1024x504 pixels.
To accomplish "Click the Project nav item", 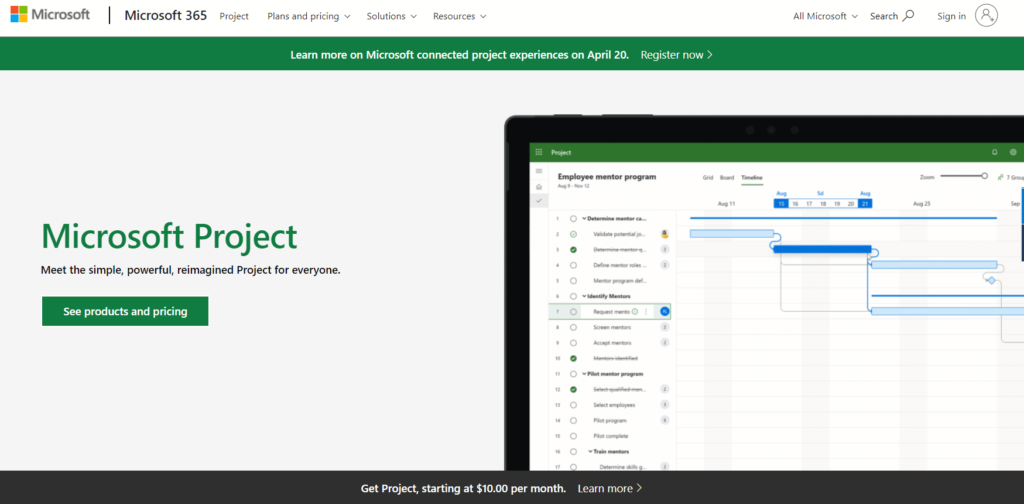I will tap(234, 16).
